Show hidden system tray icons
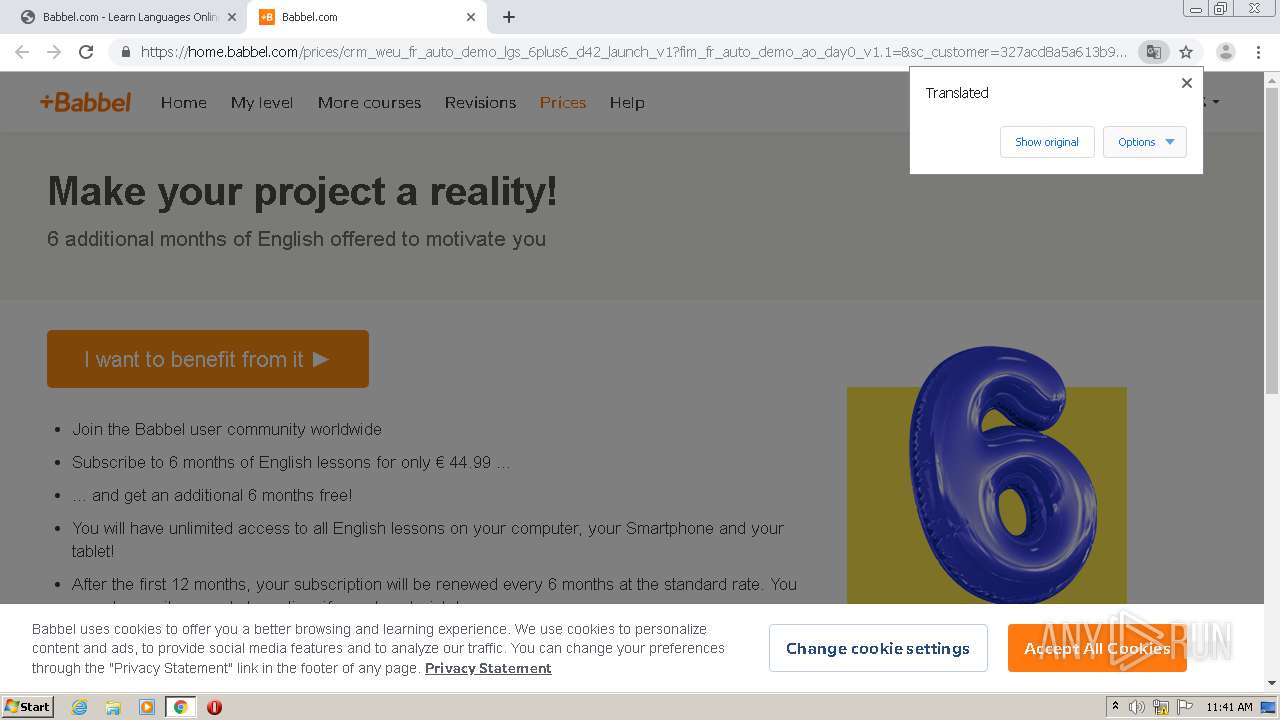Image resolution: width=1280 pixels, height=720 pixels. pyautogui.click(x=1115, y=707)
